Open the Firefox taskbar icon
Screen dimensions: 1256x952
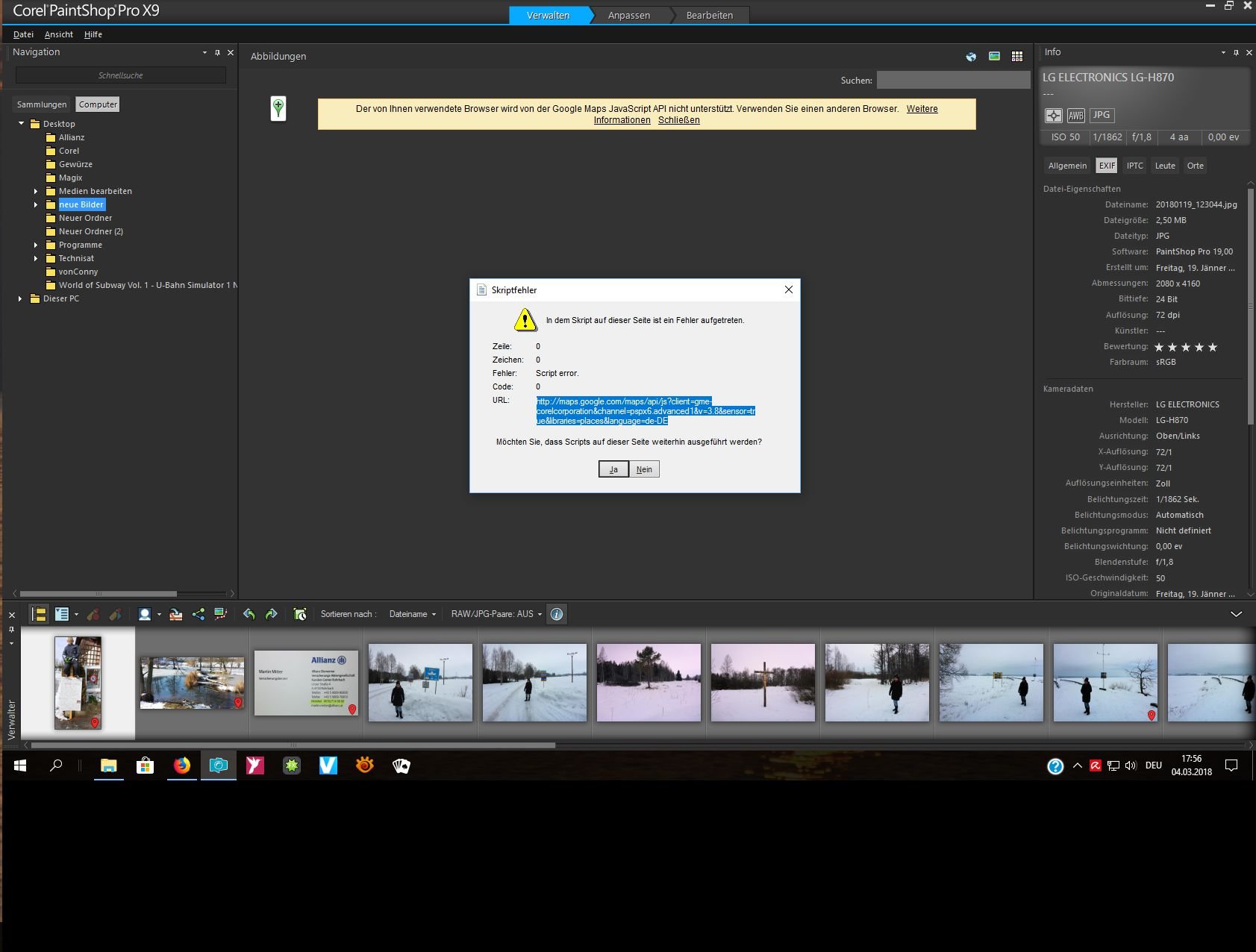(181, 765)
